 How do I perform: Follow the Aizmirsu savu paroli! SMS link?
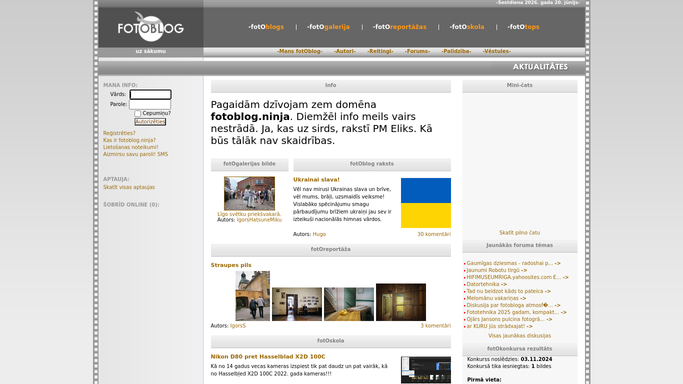[x=135, y=154]
